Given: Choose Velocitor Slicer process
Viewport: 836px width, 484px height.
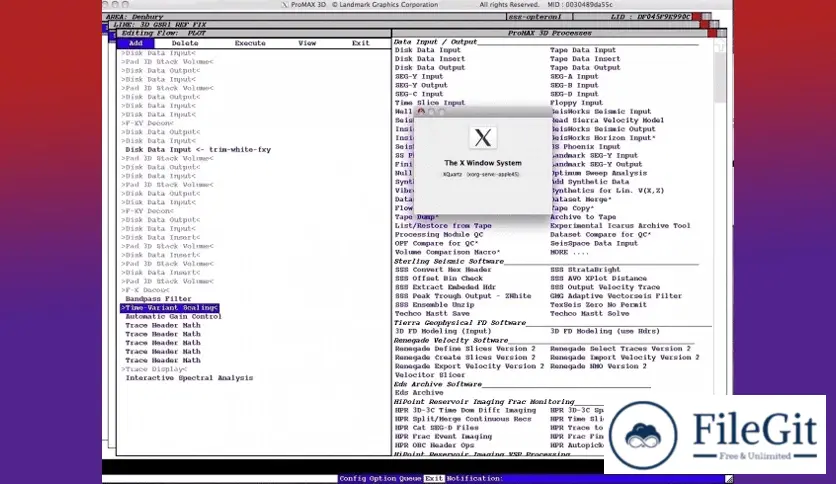Looking at the screenshot, I should [x=430, y=375].
